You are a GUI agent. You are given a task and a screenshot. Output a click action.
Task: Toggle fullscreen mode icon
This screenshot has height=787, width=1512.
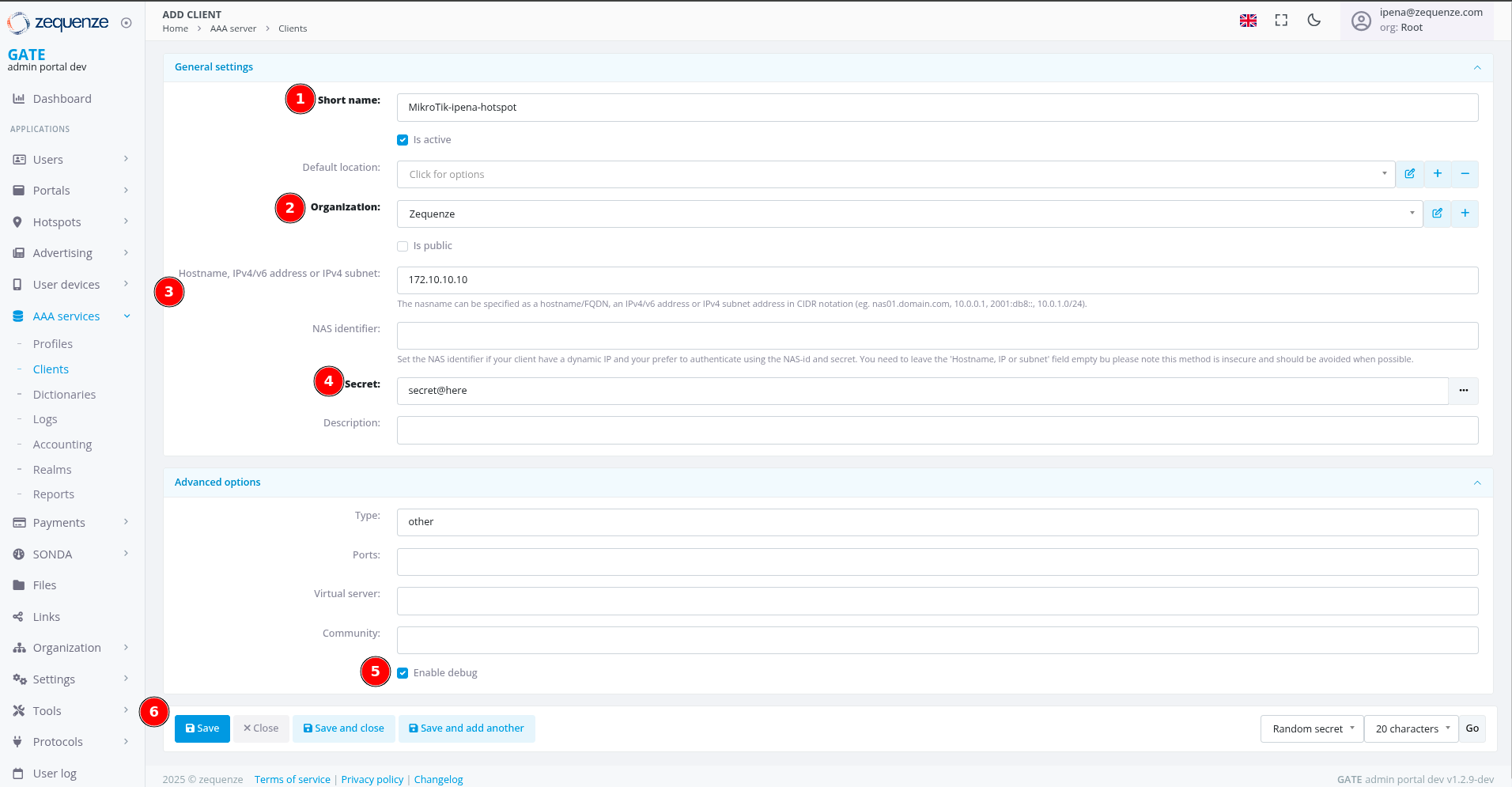tap(1281, 21)
